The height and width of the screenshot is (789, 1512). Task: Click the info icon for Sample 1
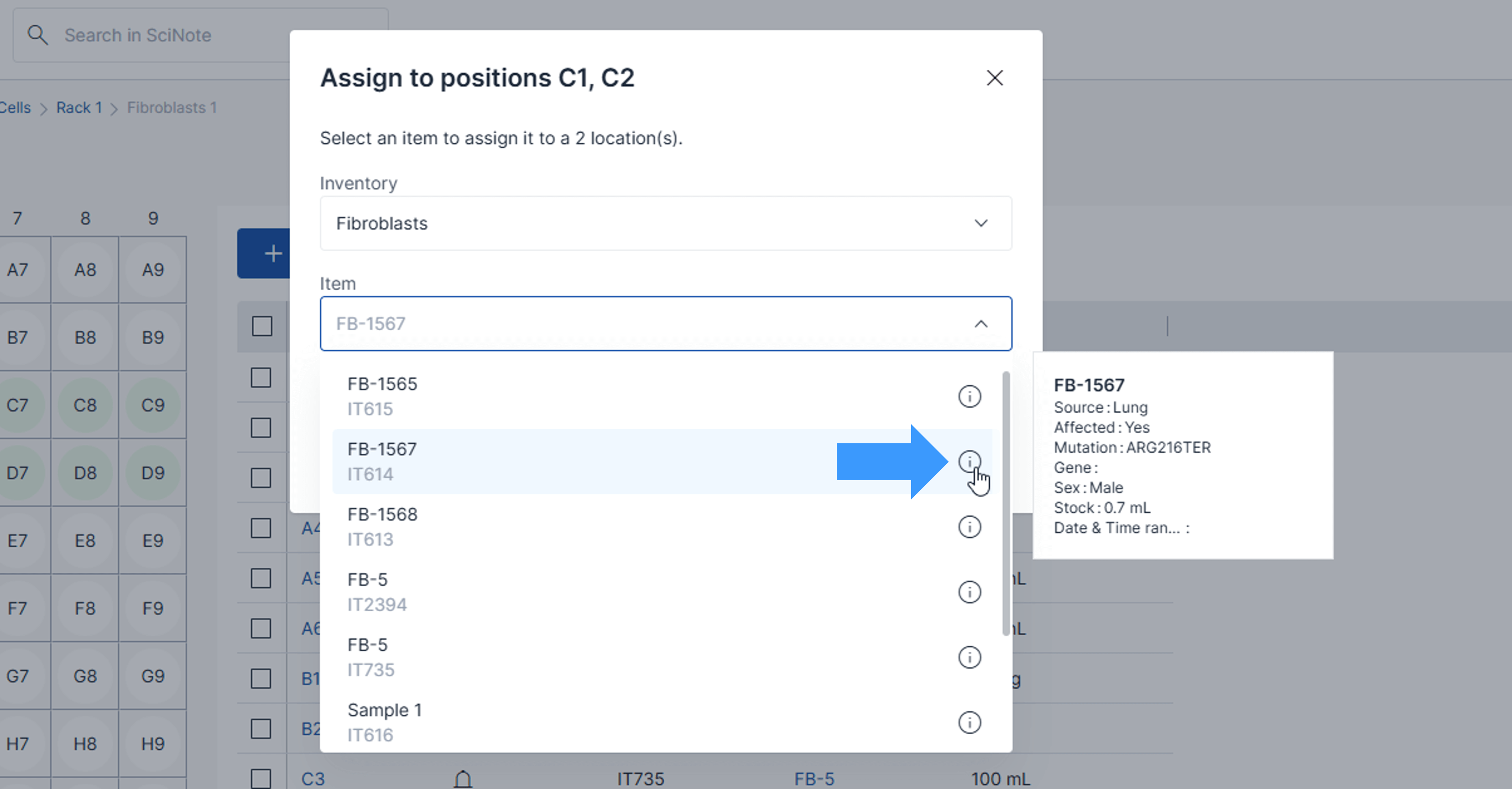(x=969, y=722)
